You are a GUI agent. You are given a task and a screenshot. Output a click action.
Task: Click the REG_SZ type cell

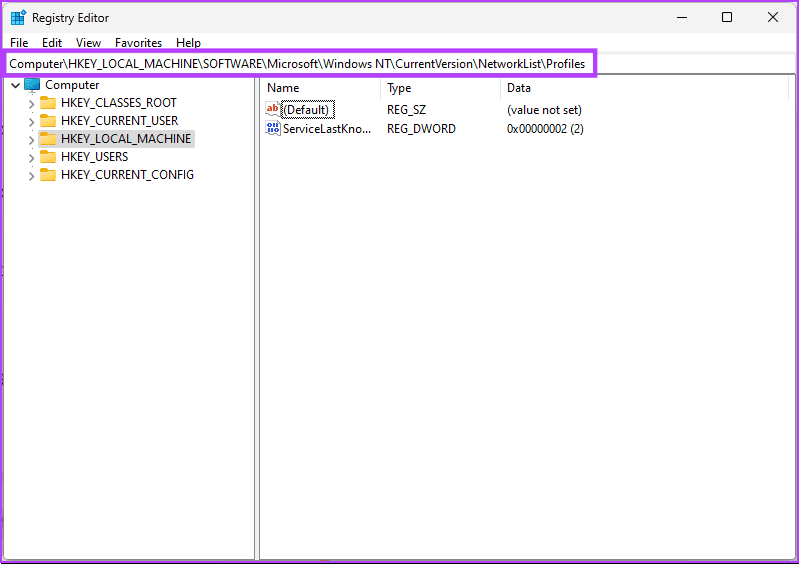[406, 110]
